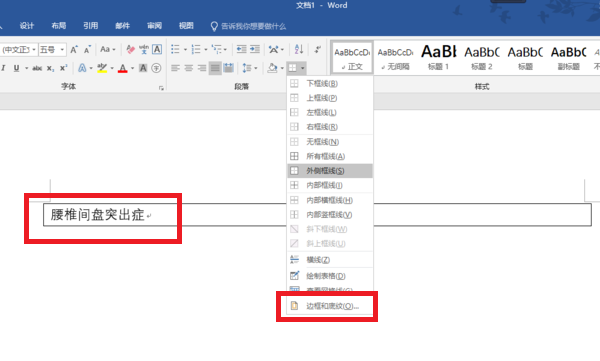Open the Font dialog launcher
Image resolution: width=600 pixels, height=361 pixels.
tap(161, 88)
